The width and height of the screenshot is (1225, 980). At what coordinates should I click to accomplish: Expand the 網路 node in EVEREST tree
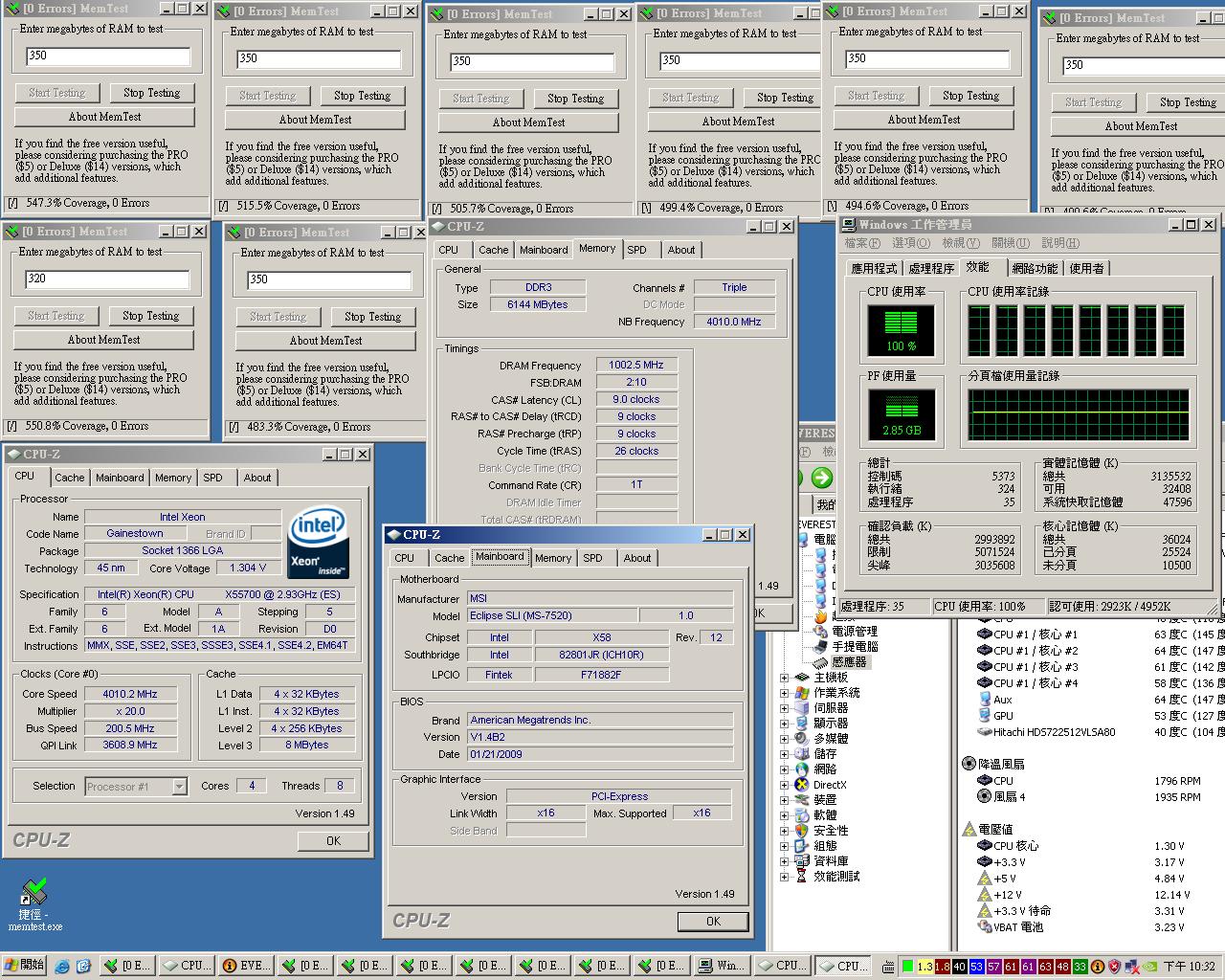pyautogui.click(x=785, y=769)
